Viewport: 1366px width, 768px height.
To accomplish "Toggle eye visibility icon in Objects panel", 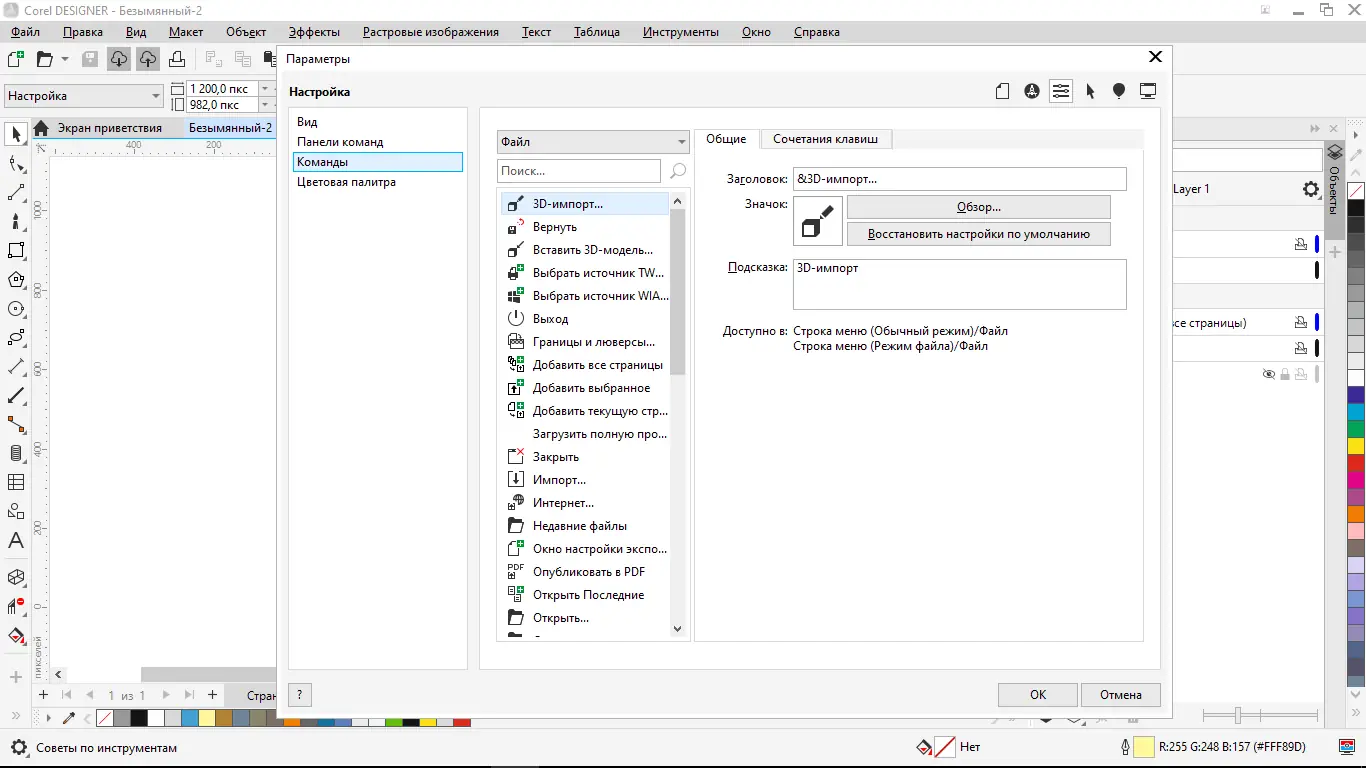I will 1269,374.
